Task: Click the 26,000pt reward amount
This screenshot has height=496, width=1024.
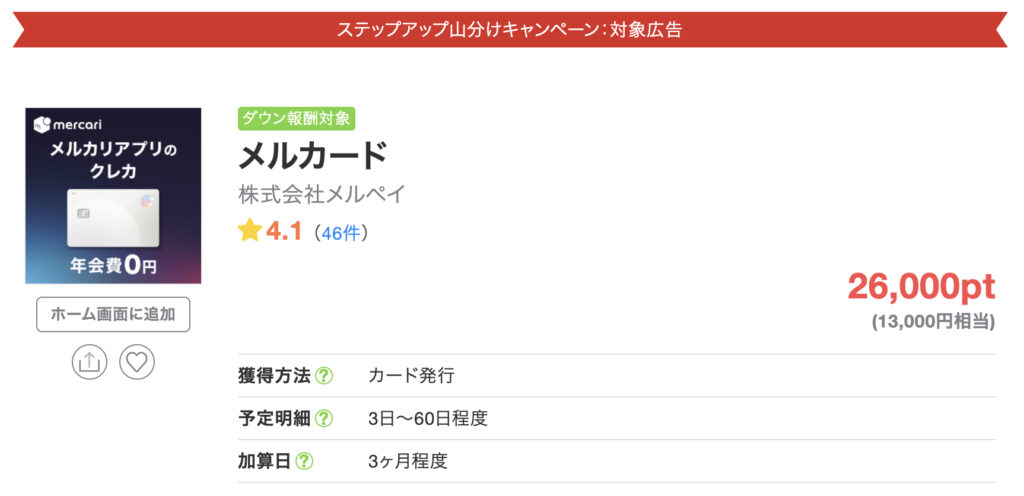Action: [921, 287]
